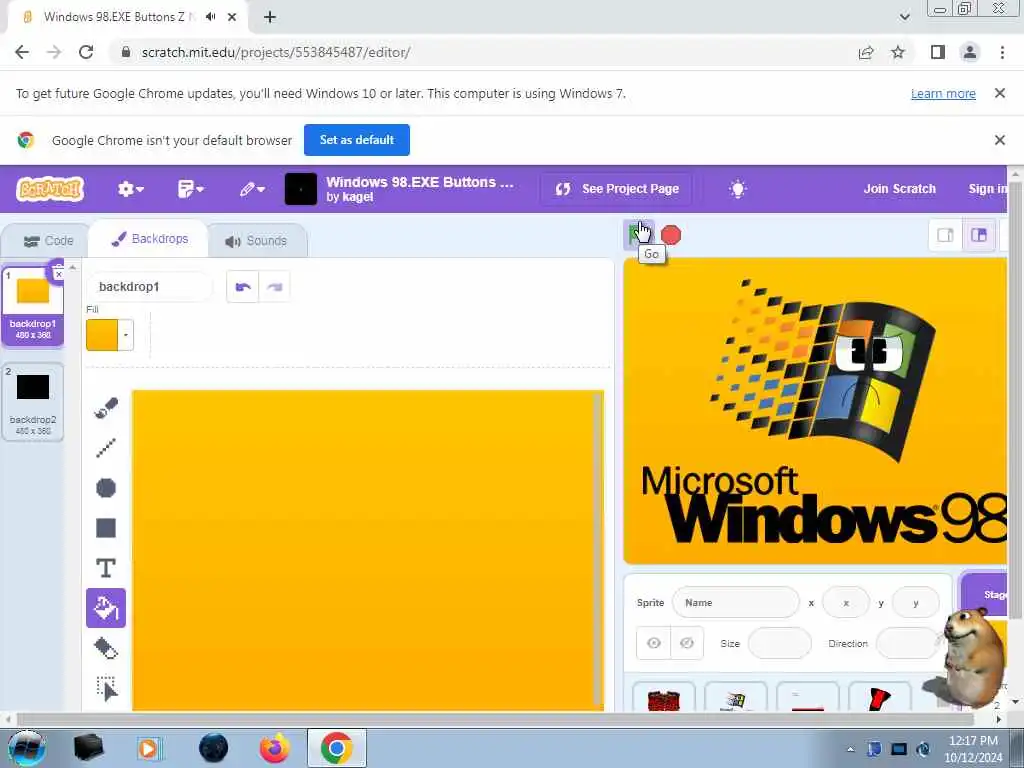Click Sign in link
Screen dimensions: 1024x768
[987, 189]
